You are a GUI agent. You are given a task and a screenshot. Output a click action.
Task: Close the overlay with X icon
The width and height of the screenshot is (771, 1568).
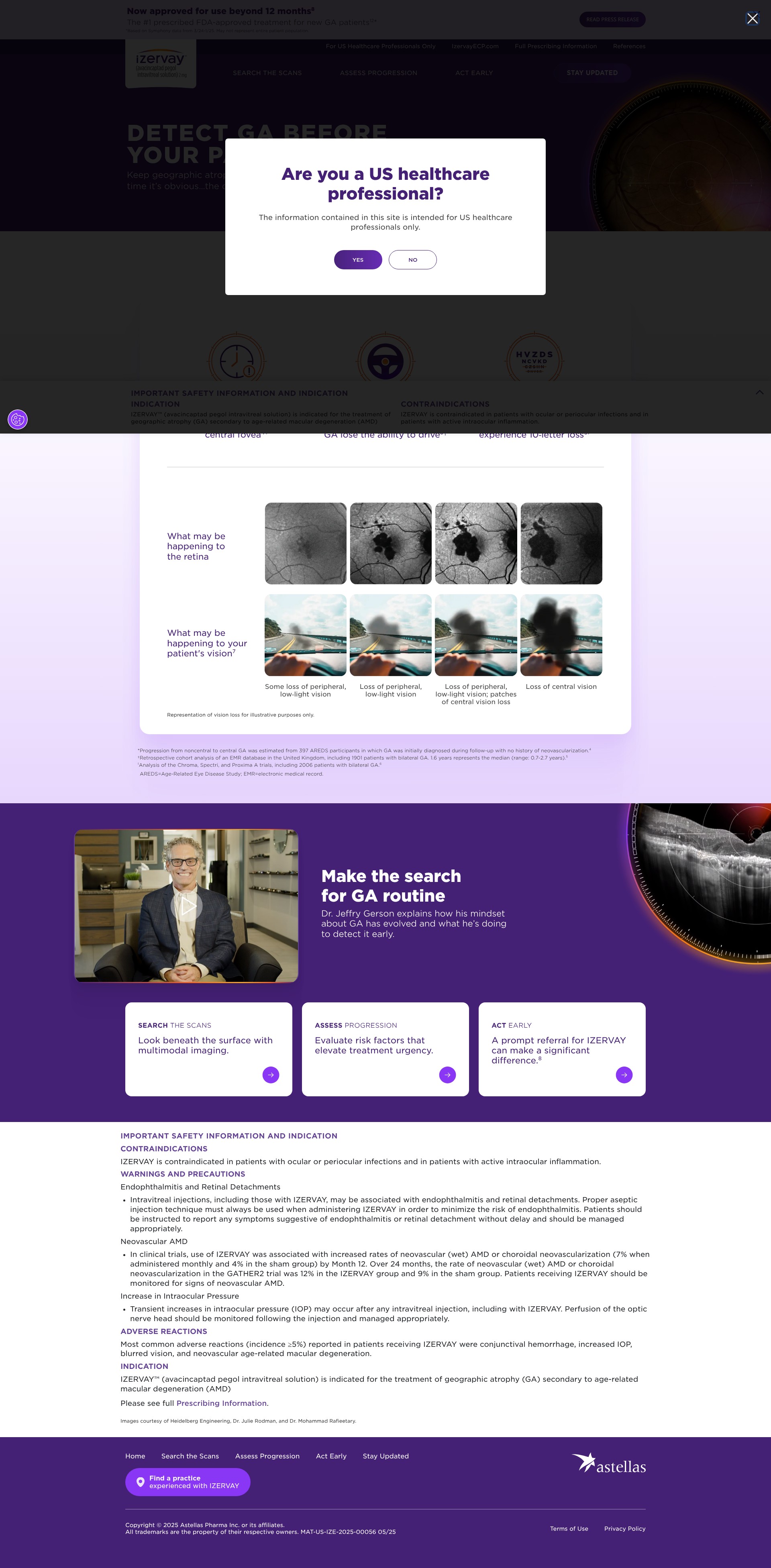(x=752, y=19)
